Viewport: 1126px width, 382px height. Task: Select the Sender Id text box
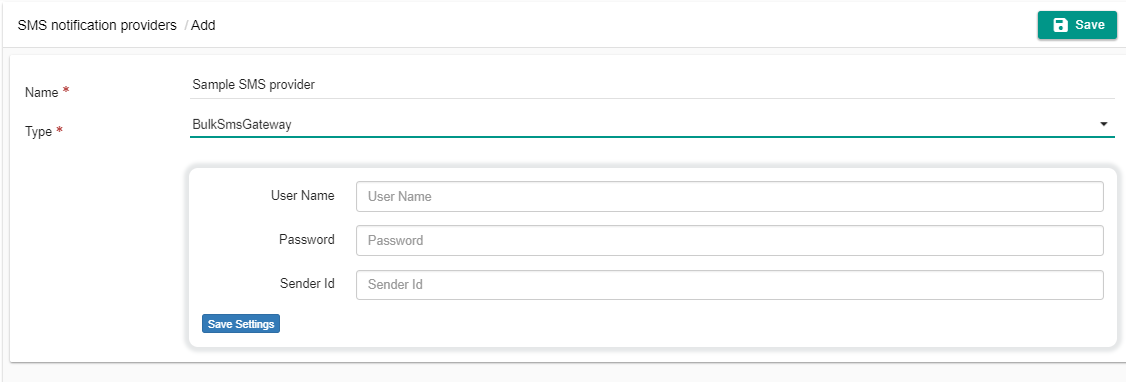point(730,284)
